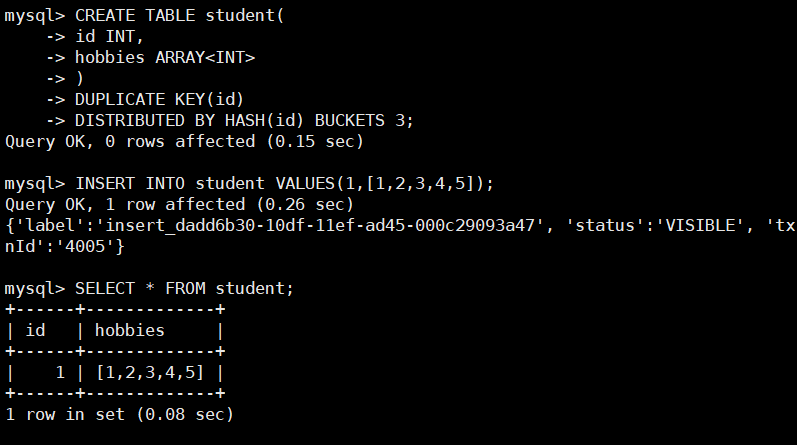
Task: Click the DISTRIBUTED BY HASH(id) BUCKETS 3 line
Action: [x=244, y=121]
